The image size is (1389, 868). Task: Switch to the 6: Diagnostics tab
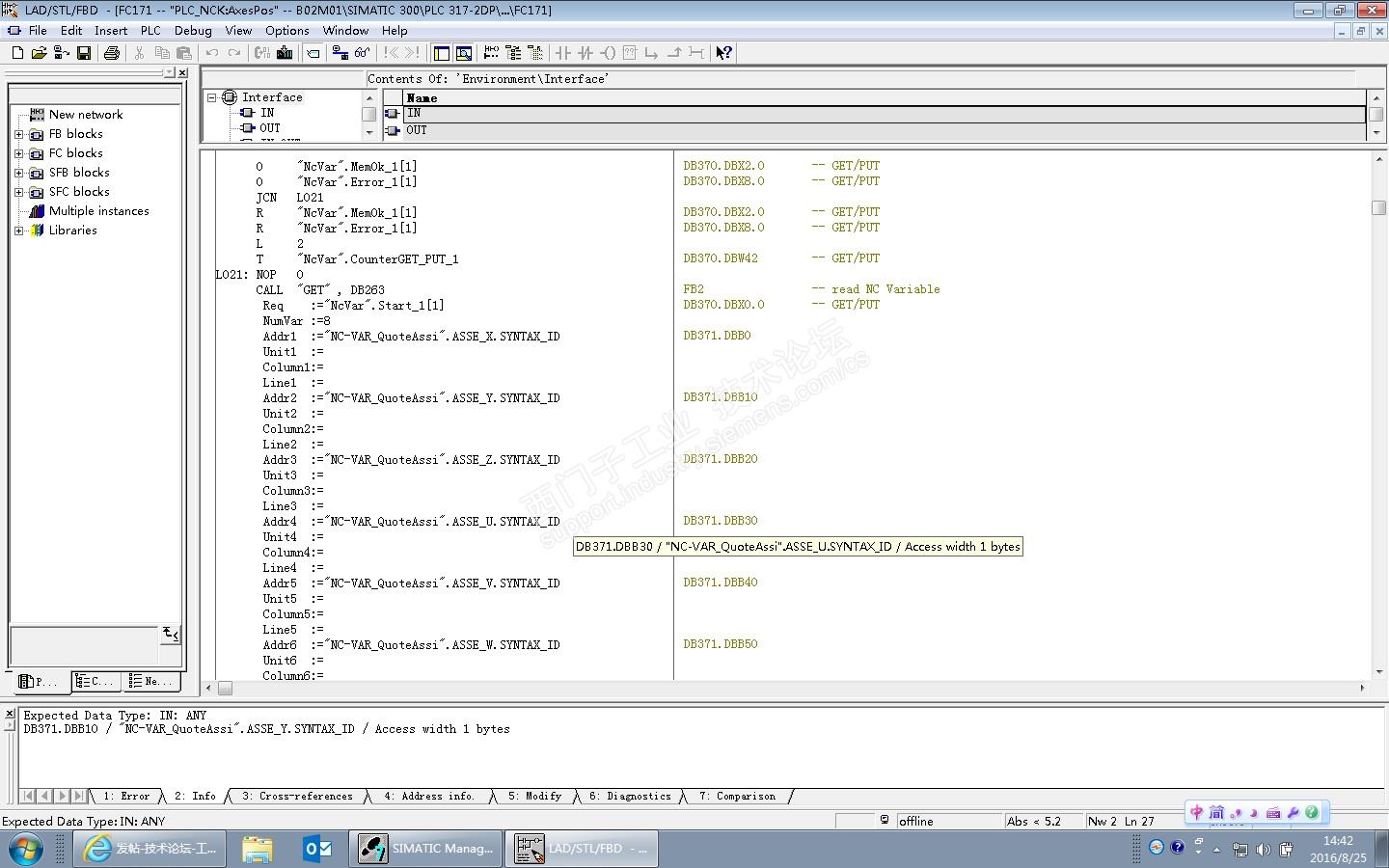630,797
